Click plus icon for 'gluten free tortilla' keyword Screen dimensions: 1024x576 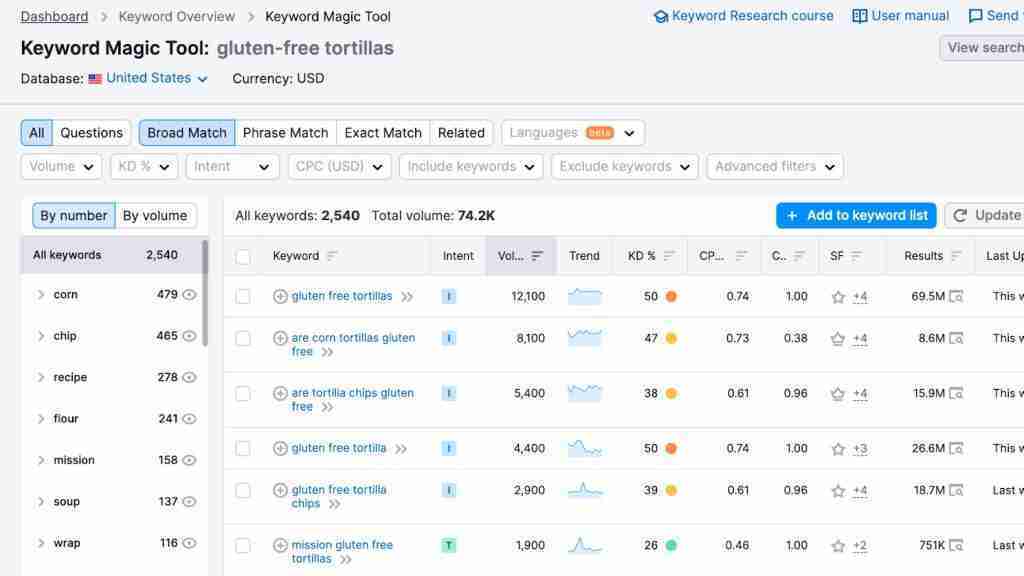(280, 449)
